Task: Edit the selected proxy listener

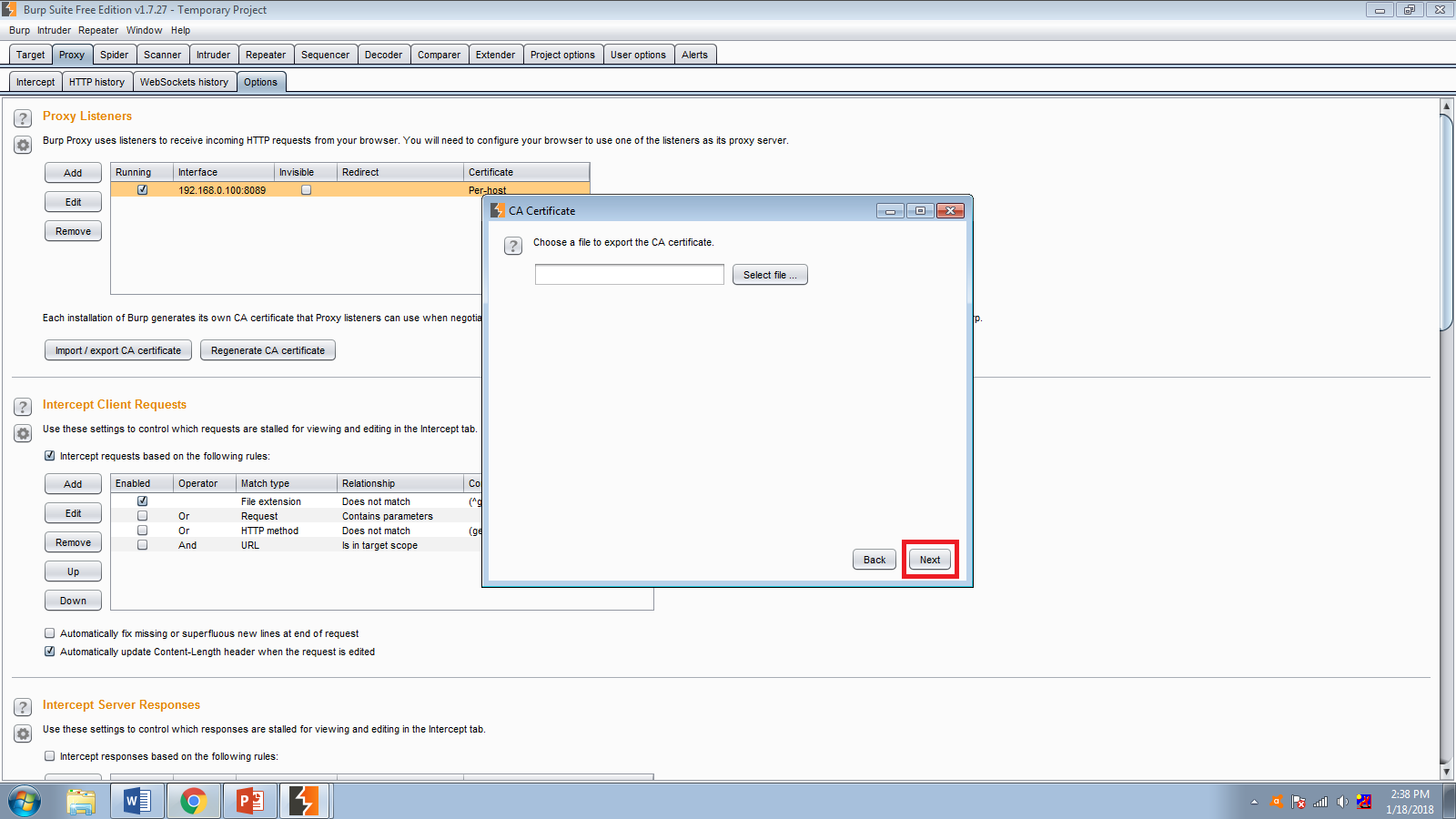Action: pos(73,202)
